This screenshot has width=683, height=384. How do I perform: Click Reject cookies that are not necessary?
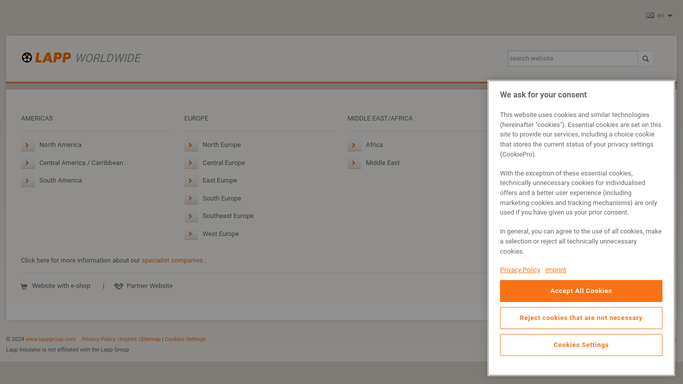[x=581, y=318]
